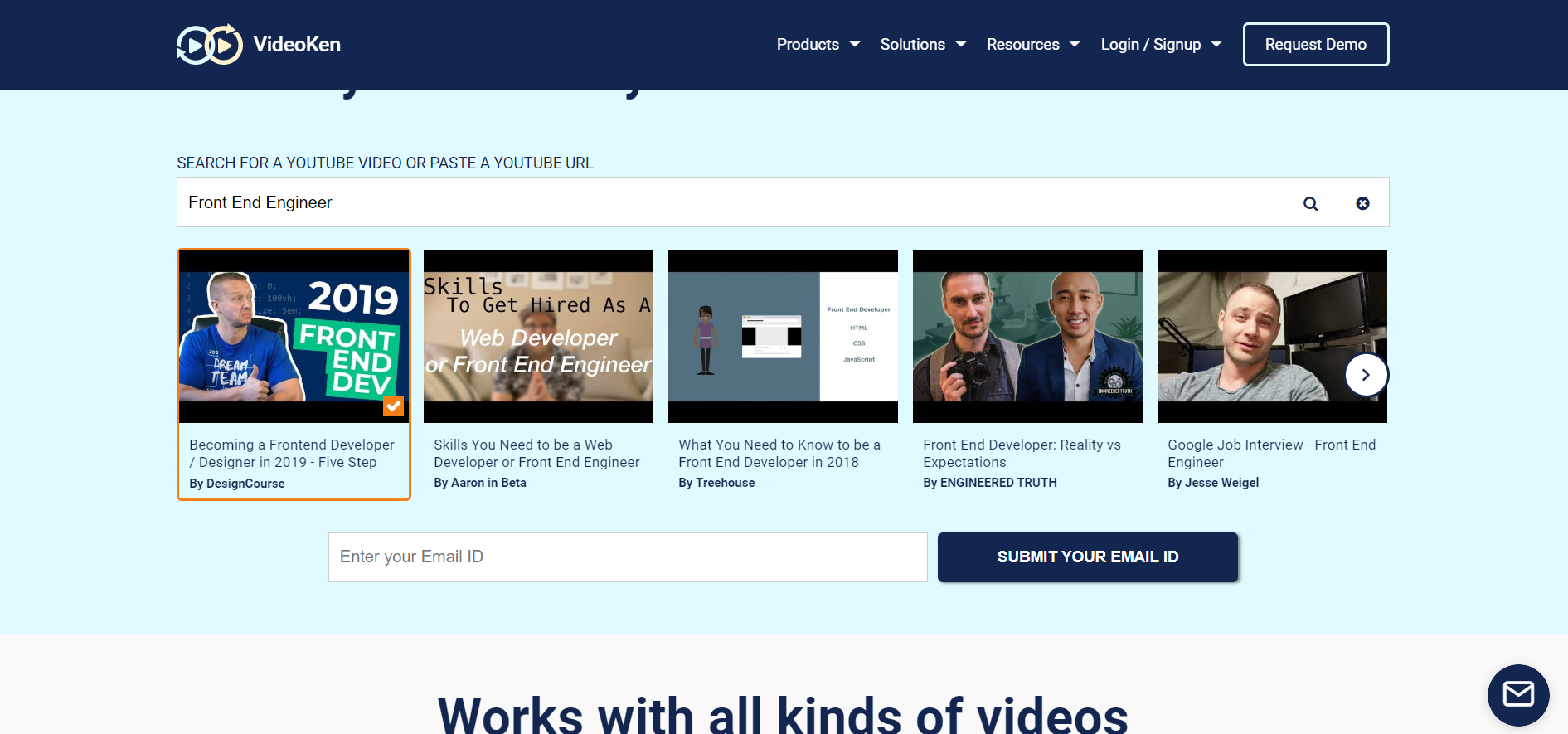
Task: Focus the Enter your Email ID field
Action: [628, 557]
